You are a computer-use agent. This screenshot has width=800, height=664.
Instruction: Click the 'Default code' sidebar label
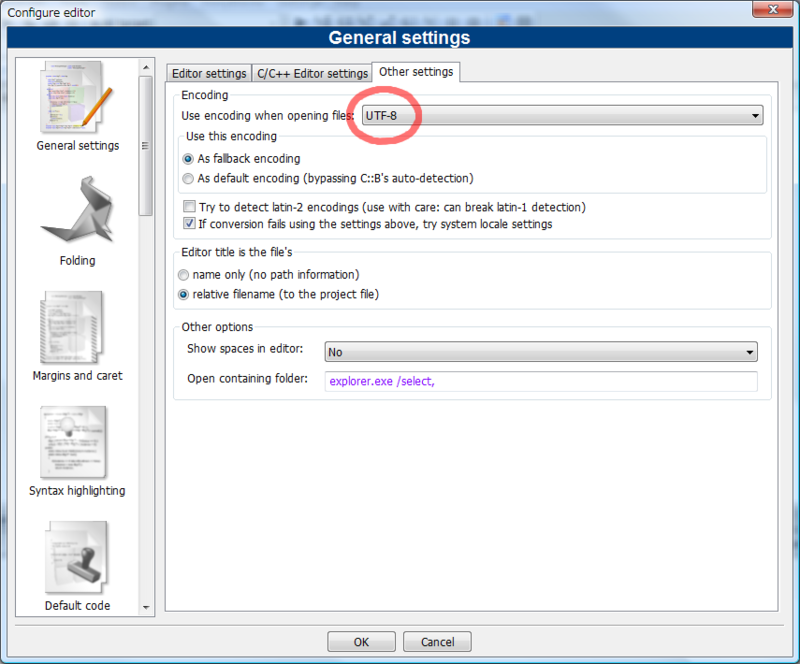click(x=78, y=606)
